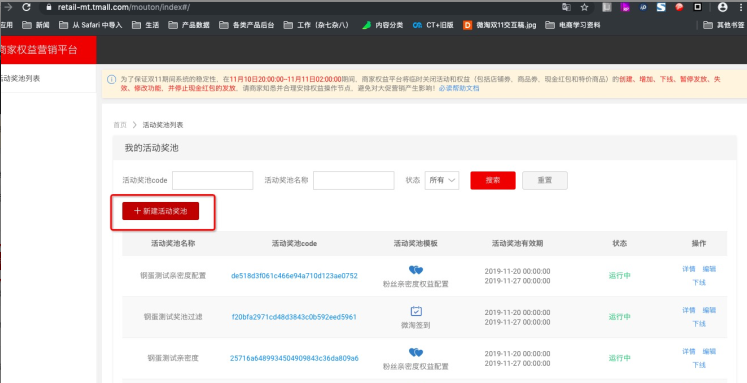Click the calendar check icon for 微淘签到
The width and height of the screenshot is (747, 383).
(x=416, y=311)
